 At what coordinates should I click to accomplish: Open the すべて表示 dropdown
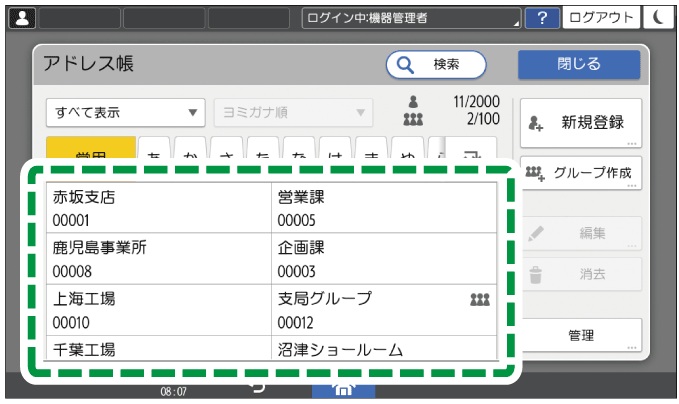pyautogui.click(x=126, y=113)
